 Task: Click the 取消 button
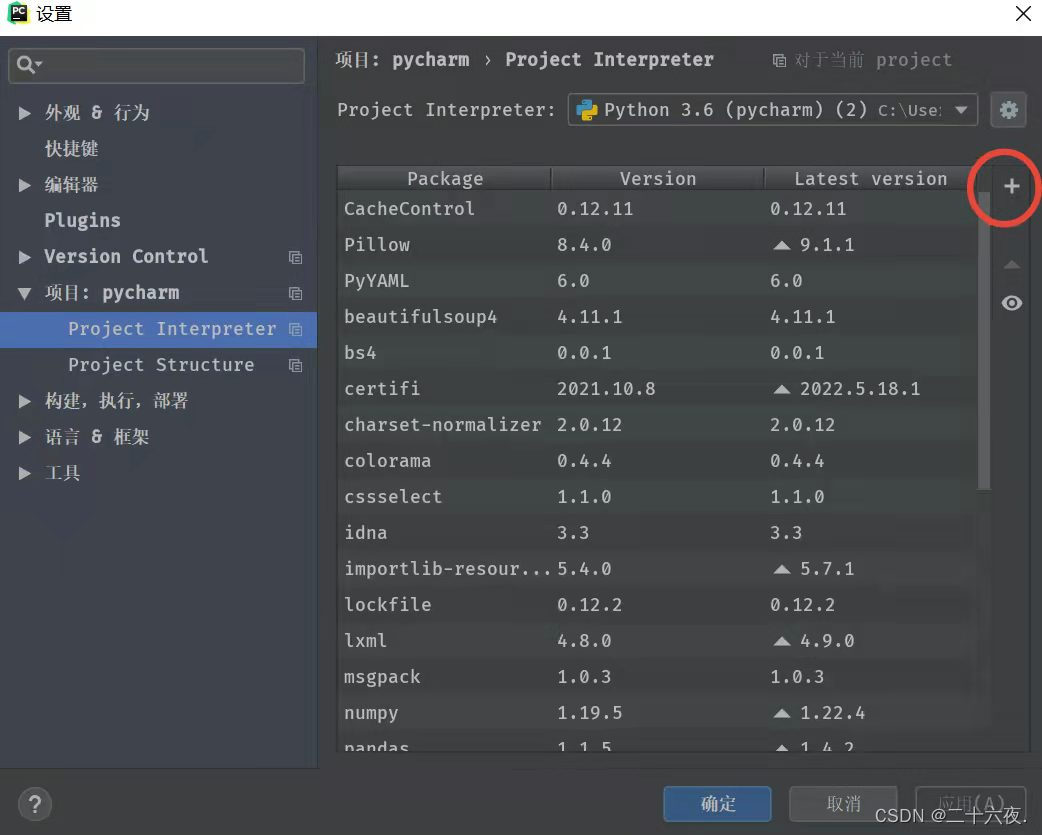point(842,803)
